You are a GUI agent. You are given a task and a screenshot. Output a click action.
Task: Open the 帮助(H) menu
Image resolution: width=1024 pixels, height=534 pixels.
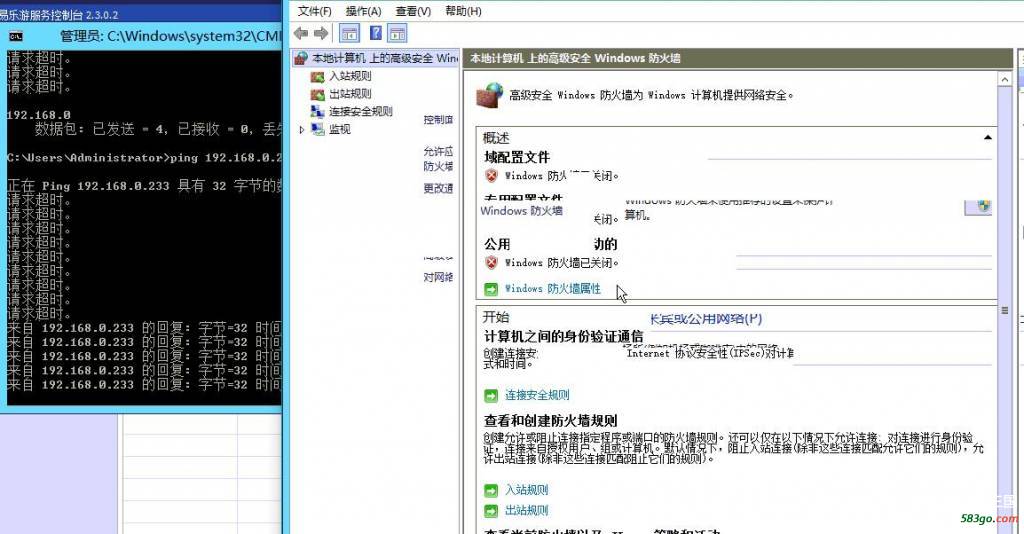point(463,11)
